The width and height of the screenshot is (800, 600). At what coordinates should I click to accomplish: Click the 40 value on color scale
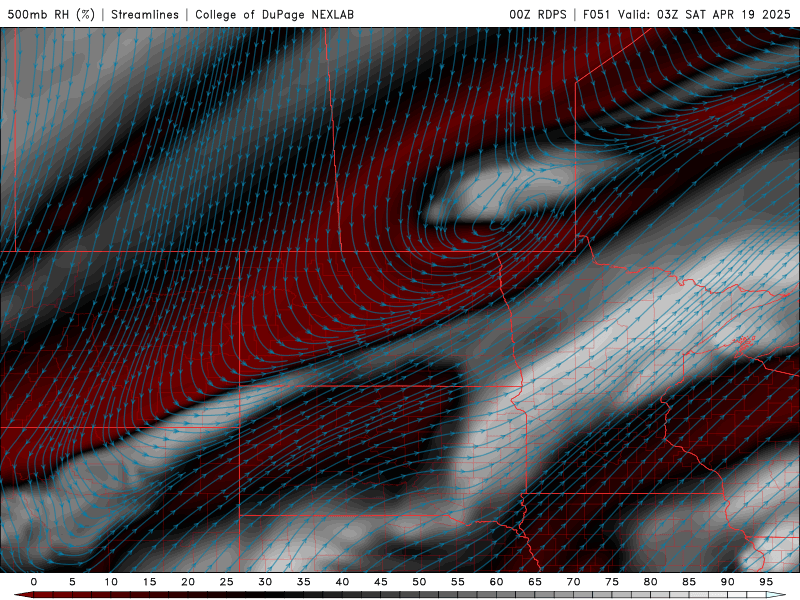click(x=342, y=582)
